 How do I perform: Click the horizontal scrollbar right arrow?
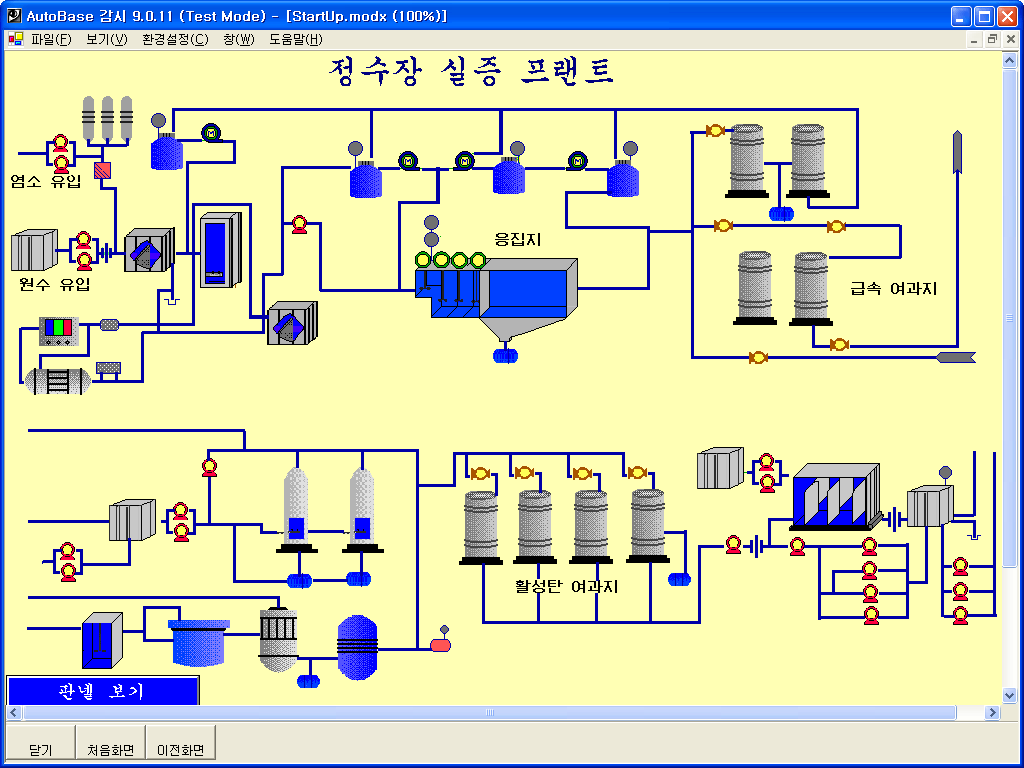[x=992, y=713]
